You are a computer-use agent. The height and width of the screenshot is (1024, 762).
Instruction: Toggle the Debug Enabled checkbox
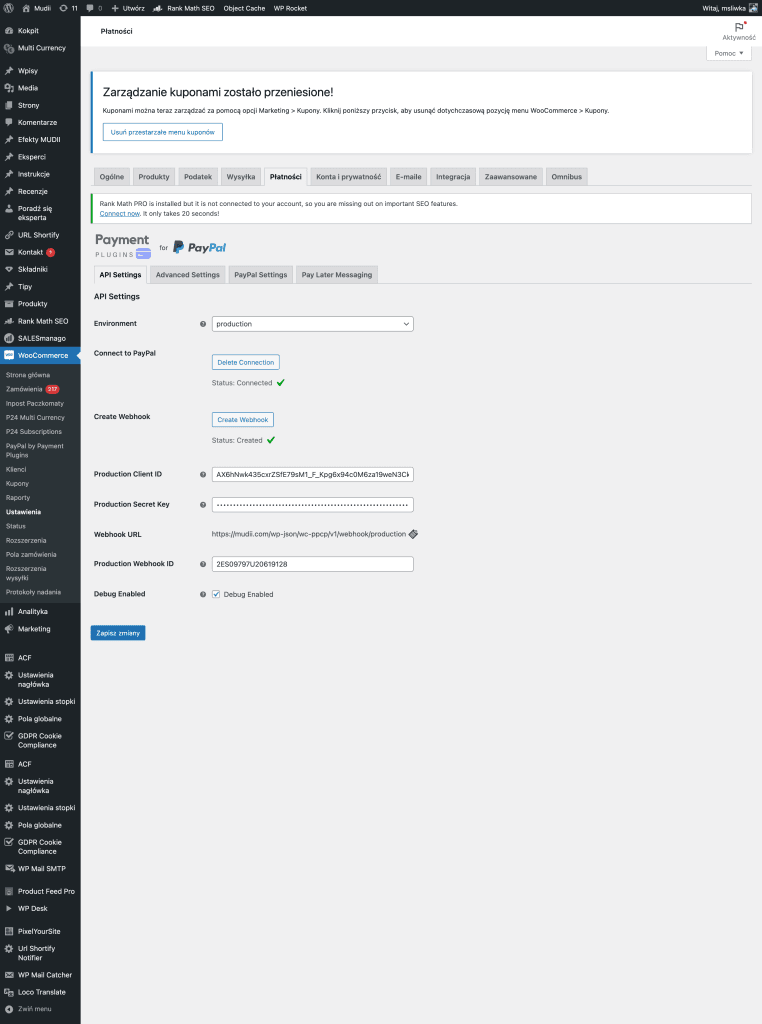216,594
